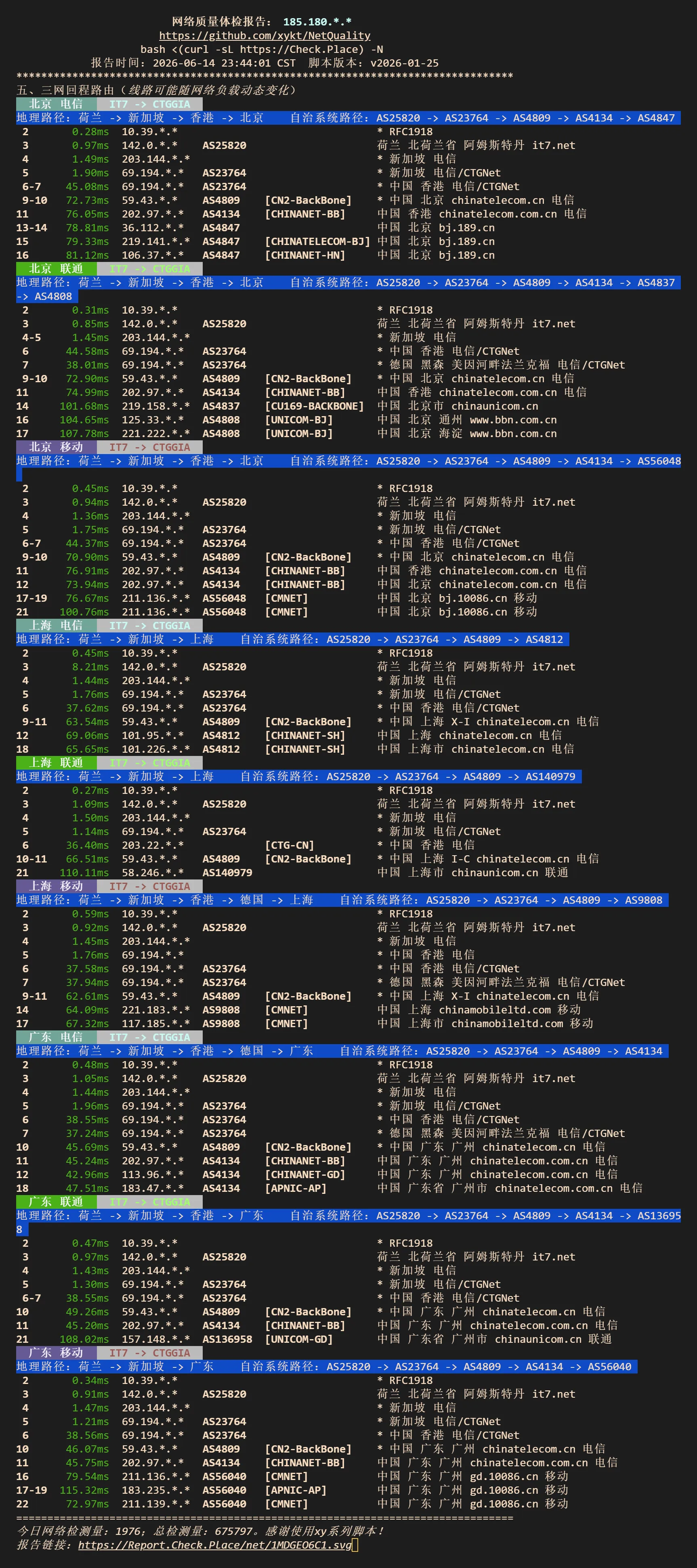Click the 北京 电信 section header
The image size is (697, 1568).
(56, 104)
